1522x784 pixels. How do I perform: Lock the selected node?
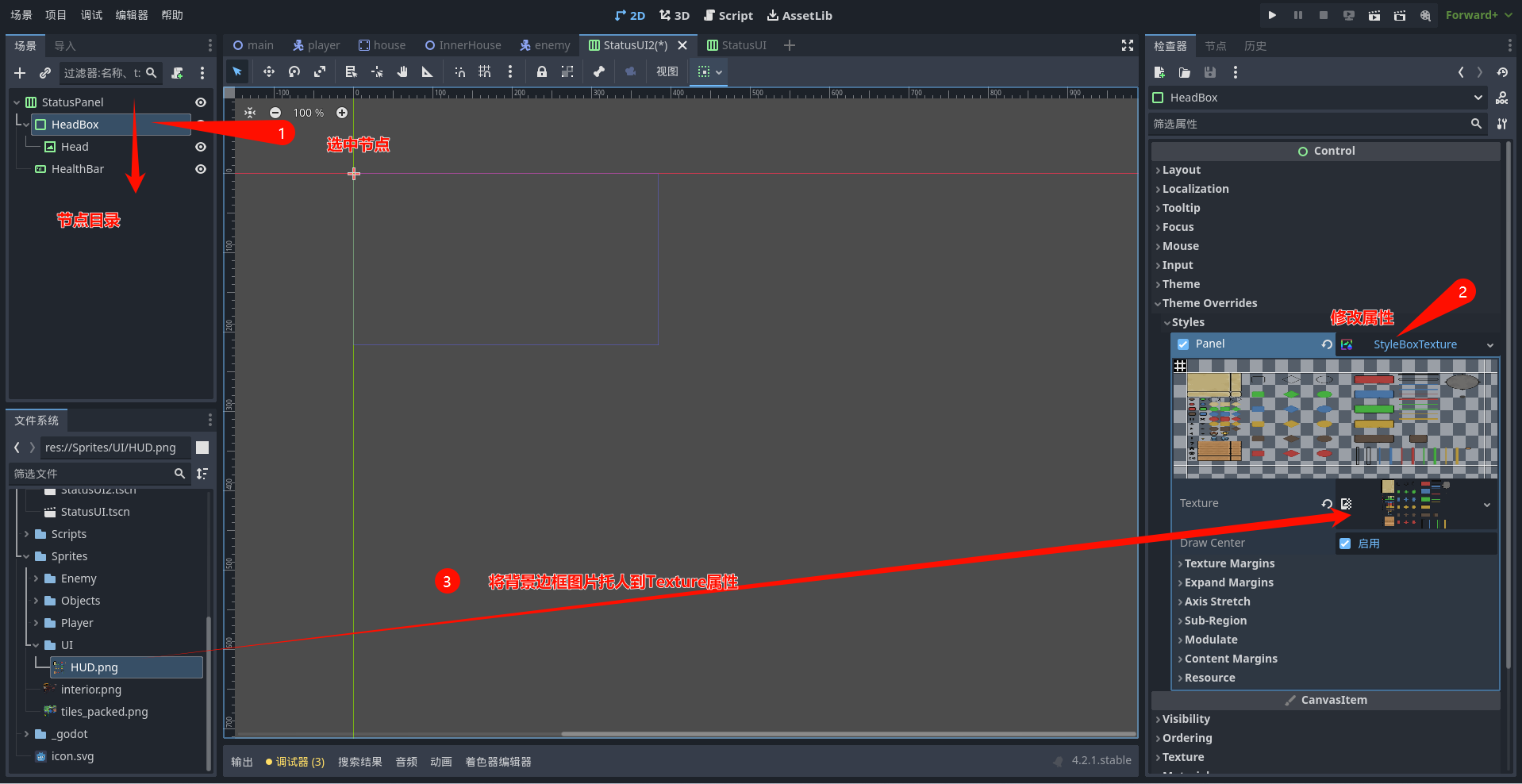pyautogui.click(x=542, y=71)
